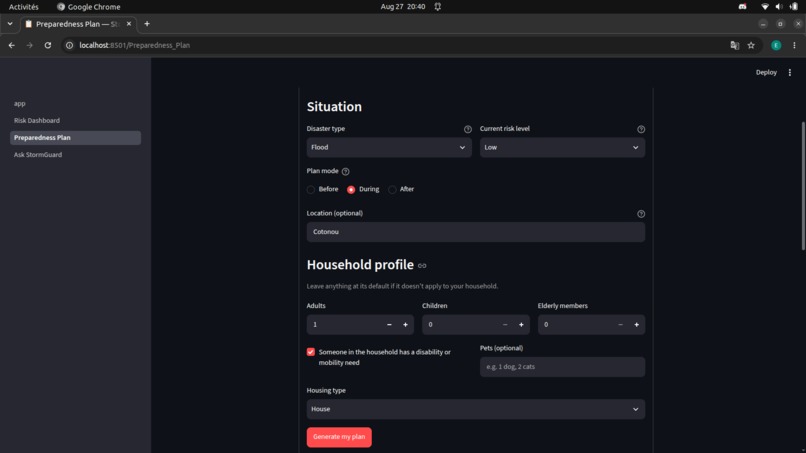
Task: Click the Generate my plan button
Action: pos(339,437)
